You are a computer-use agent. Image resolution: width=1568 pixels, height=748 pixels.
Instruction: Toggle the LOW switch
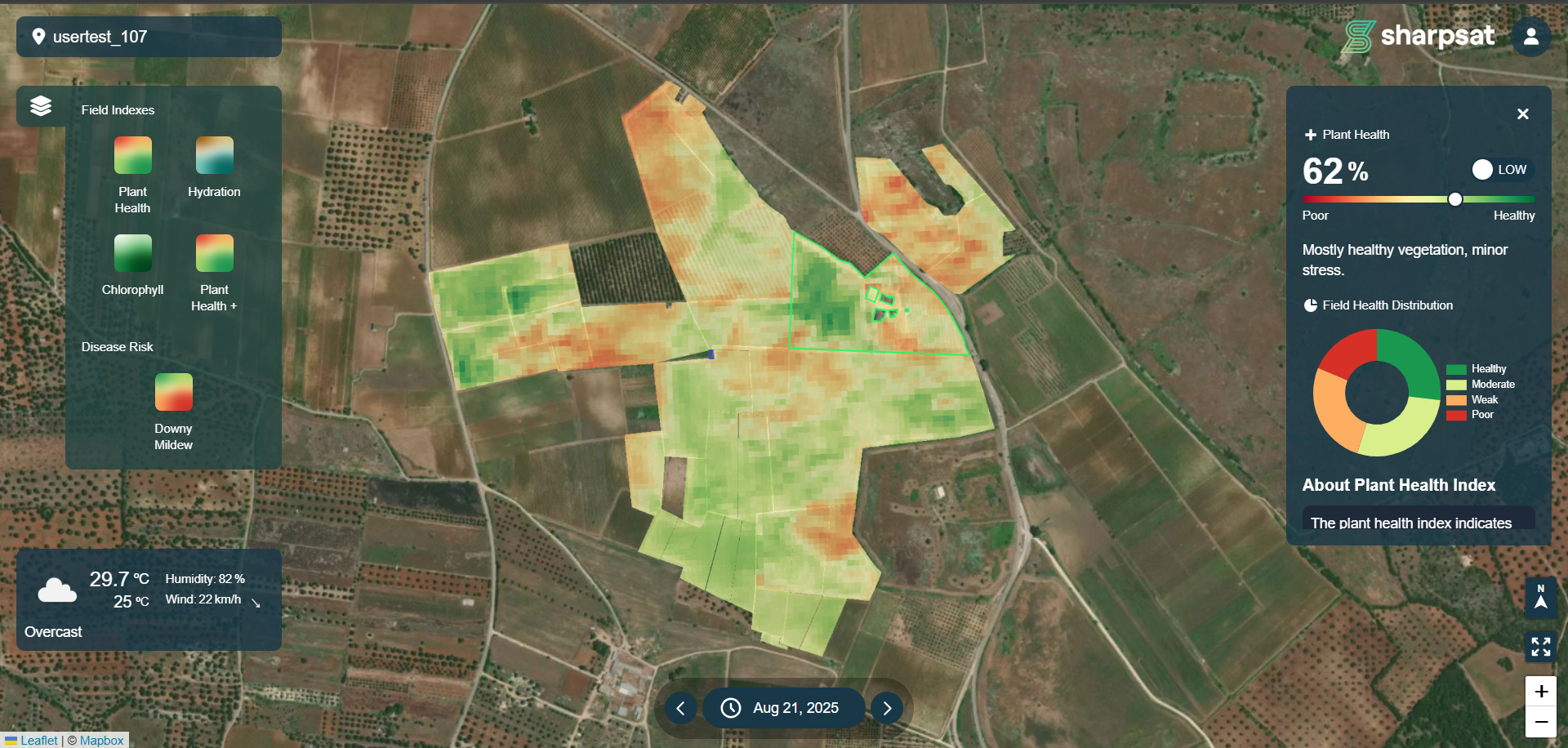tap(1483, 169)
